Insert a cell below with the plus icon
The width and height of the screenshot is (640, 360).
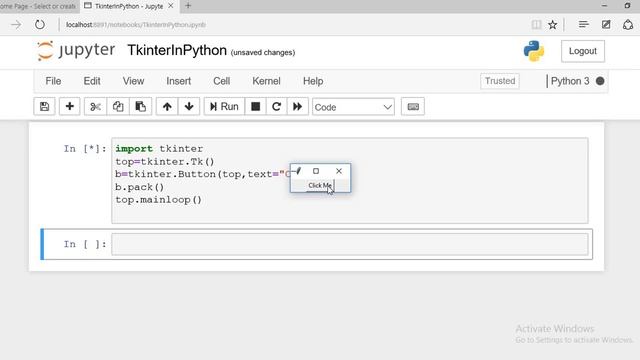click(69, 107)
